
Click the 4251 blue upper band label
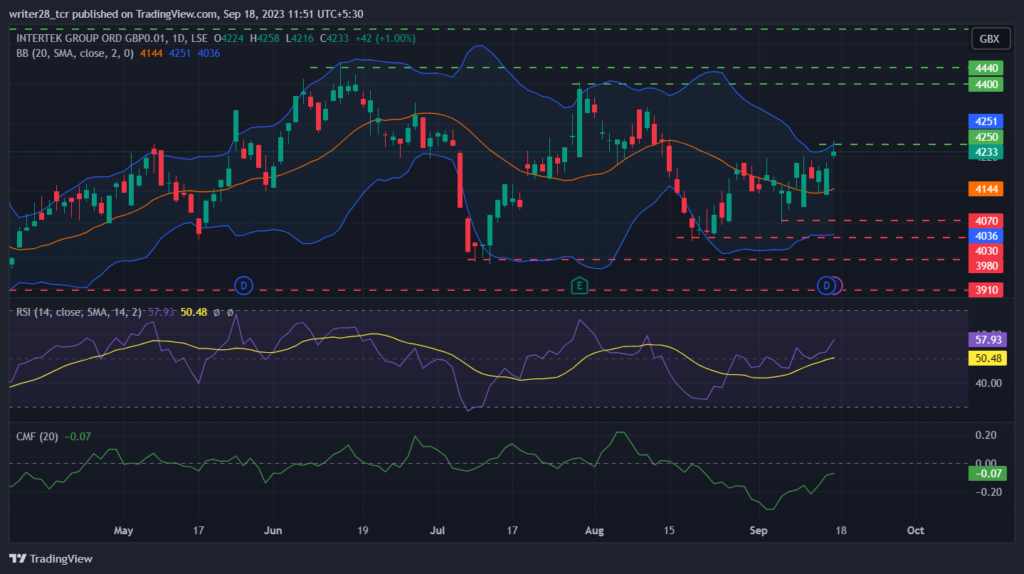pos(985,121)
